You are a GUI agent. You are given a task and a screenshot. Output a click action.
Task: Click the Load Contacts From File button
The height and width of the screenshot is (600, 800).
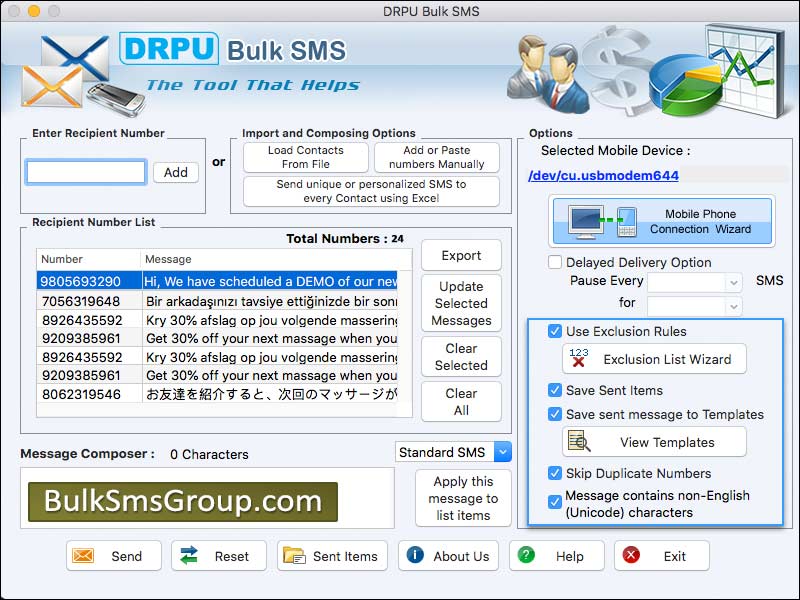305,158
